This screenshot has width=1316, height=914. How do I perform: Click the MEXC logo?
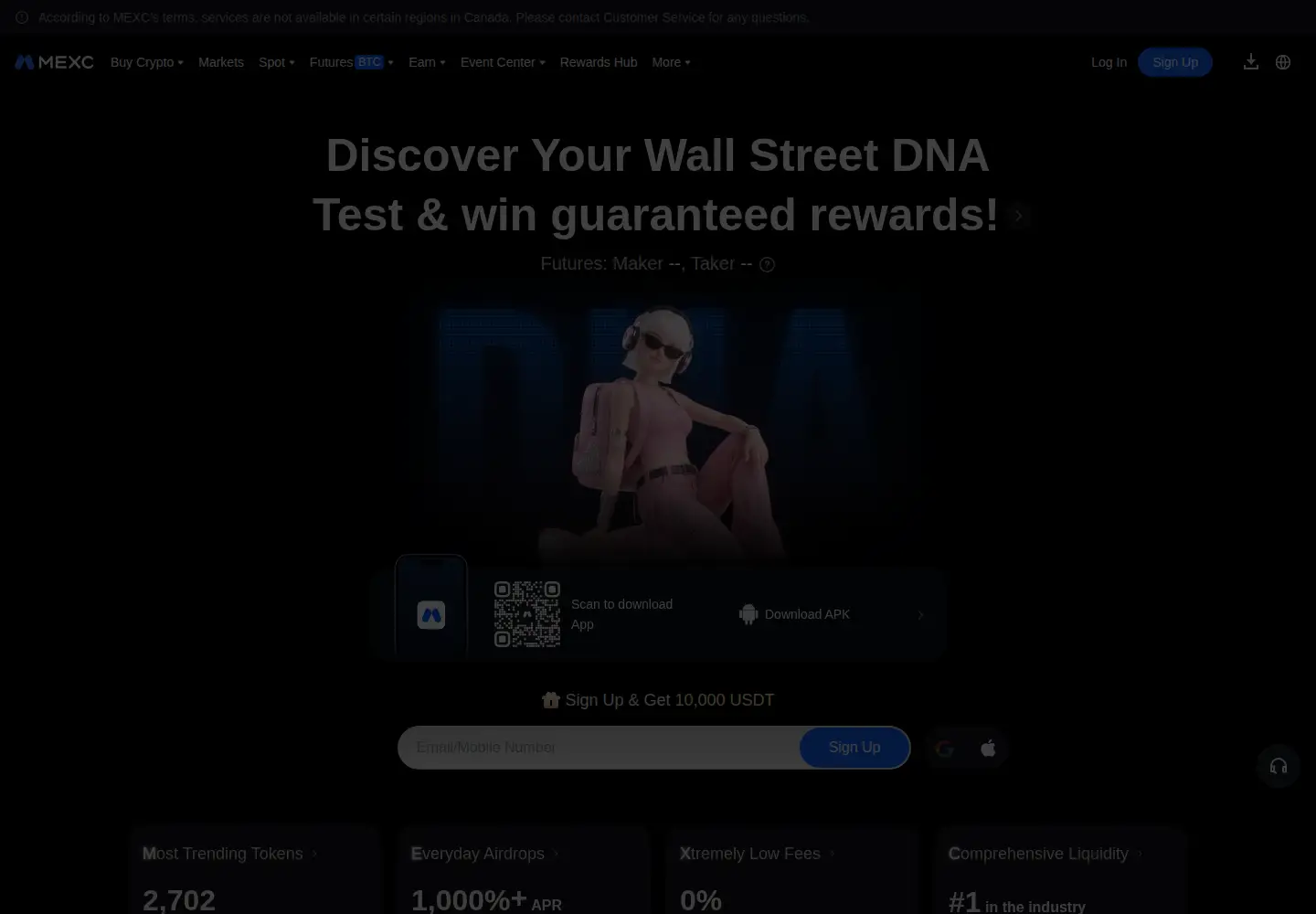click(x=54, y=62)
